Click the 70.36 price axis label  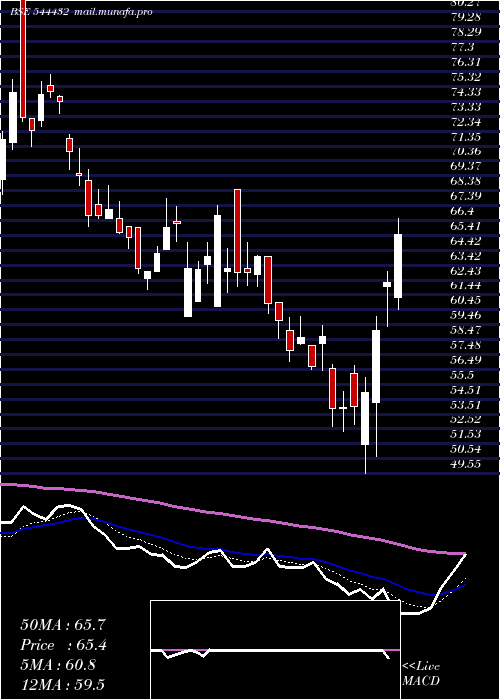tap(466, 151)
